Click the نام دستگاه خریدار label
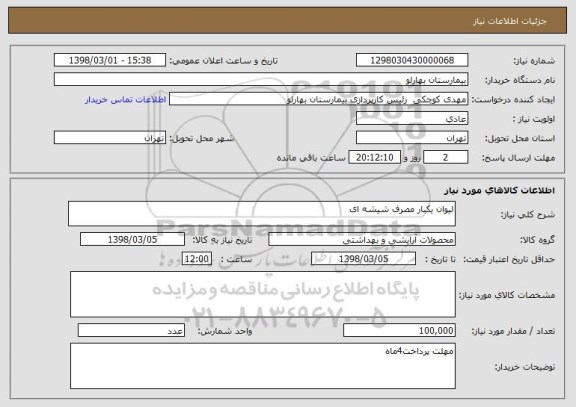This screenshot has height=407, width=576. click(x=520, y=80)
